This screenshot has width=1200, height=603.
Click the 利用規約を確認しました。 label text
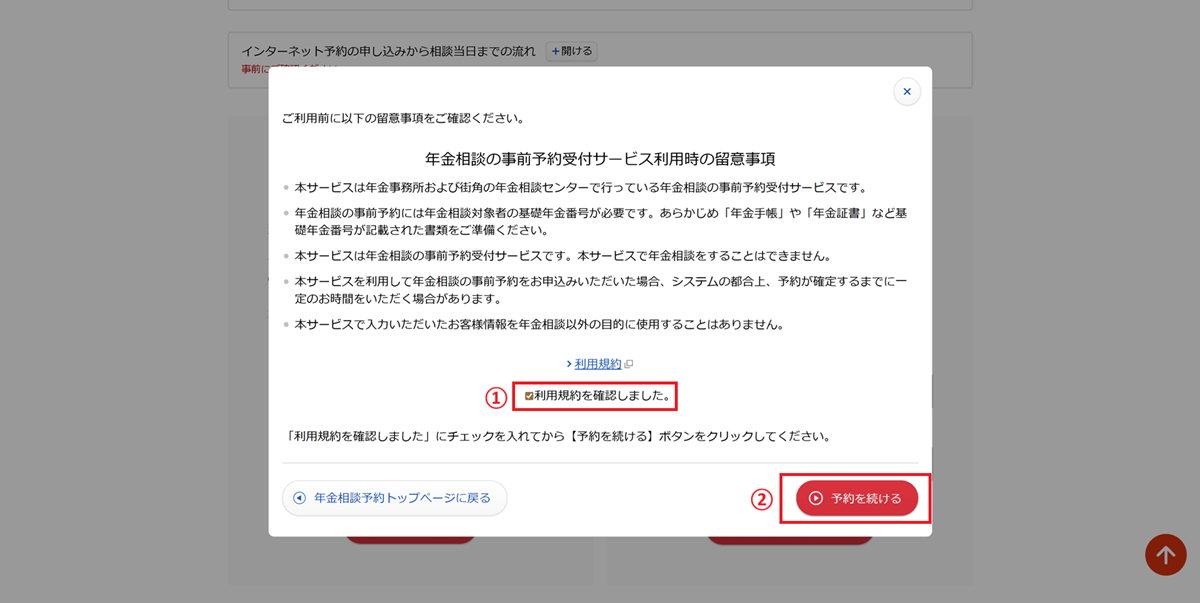tap(602, 396)
